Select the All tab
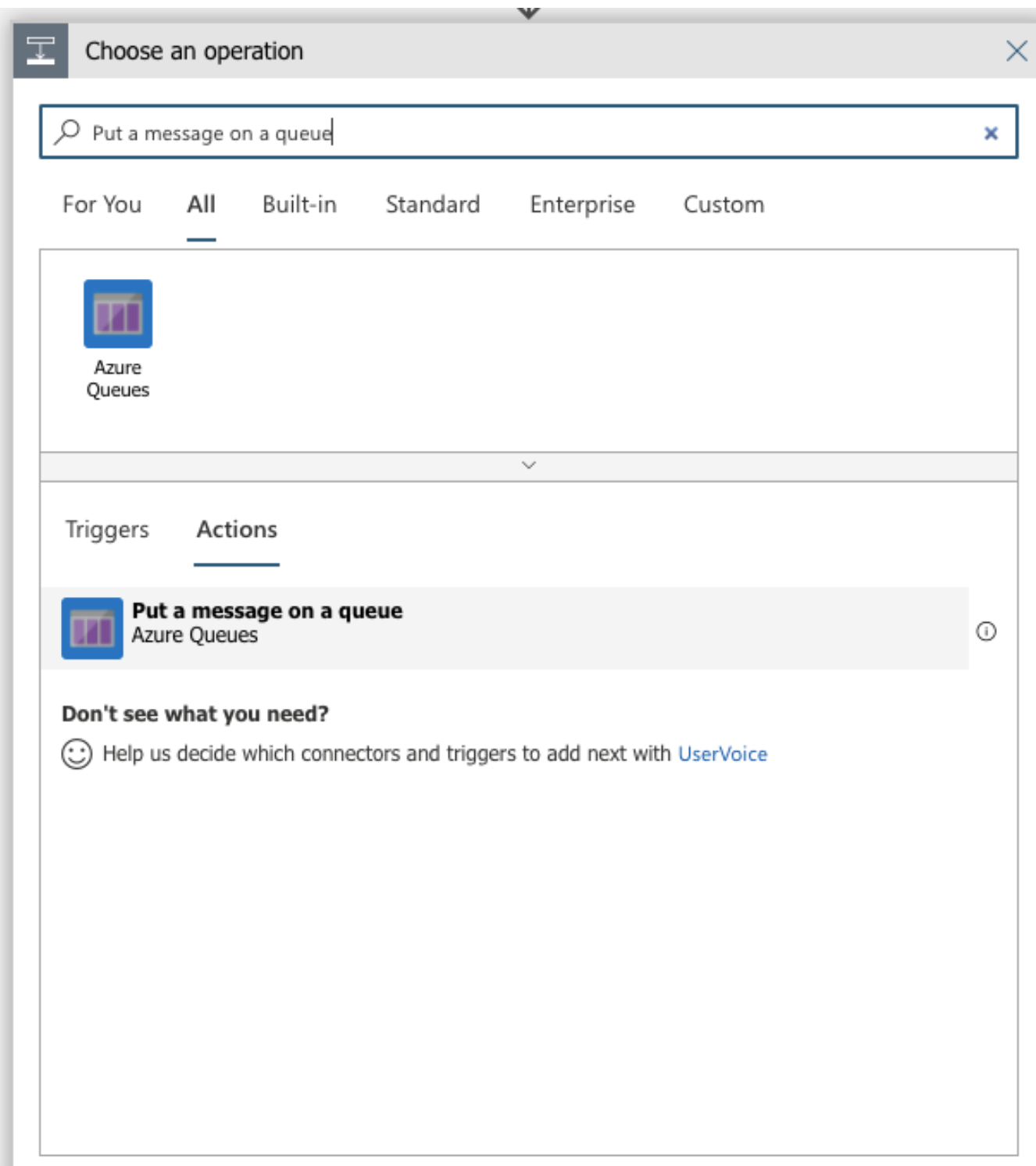The image size is (1036, 1166). click(x=201, y=205)
